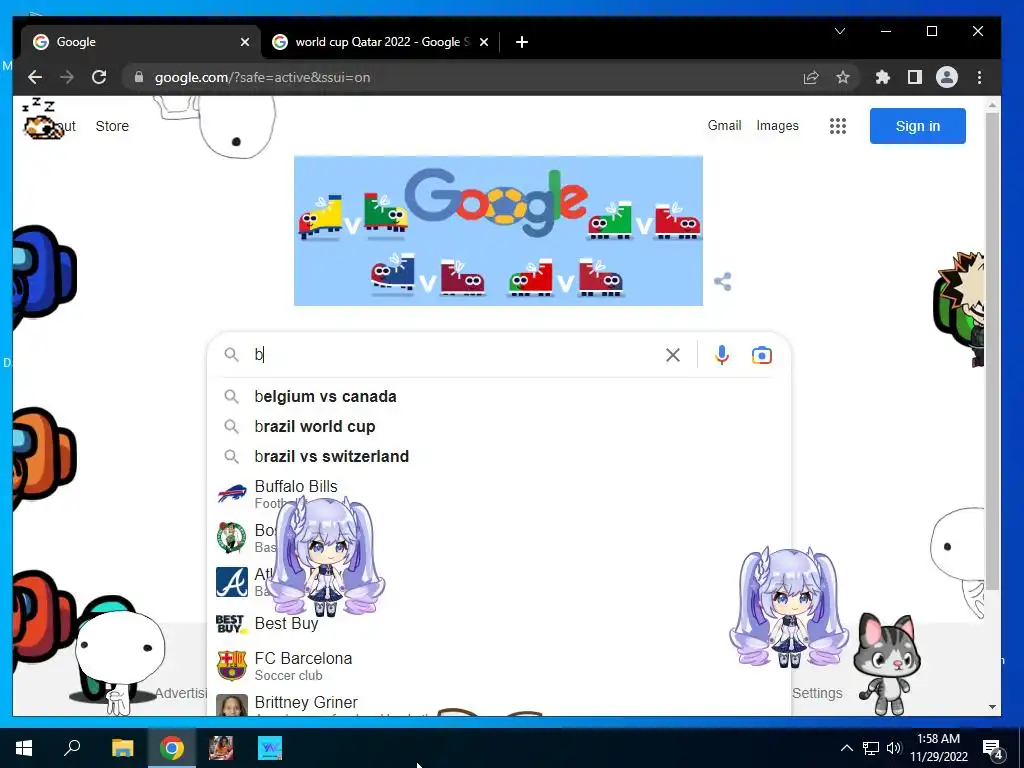Open the Windows Start menu
Image resolution: width=1024 pixels, height=768 pixels.
click(x=24, y=748)
